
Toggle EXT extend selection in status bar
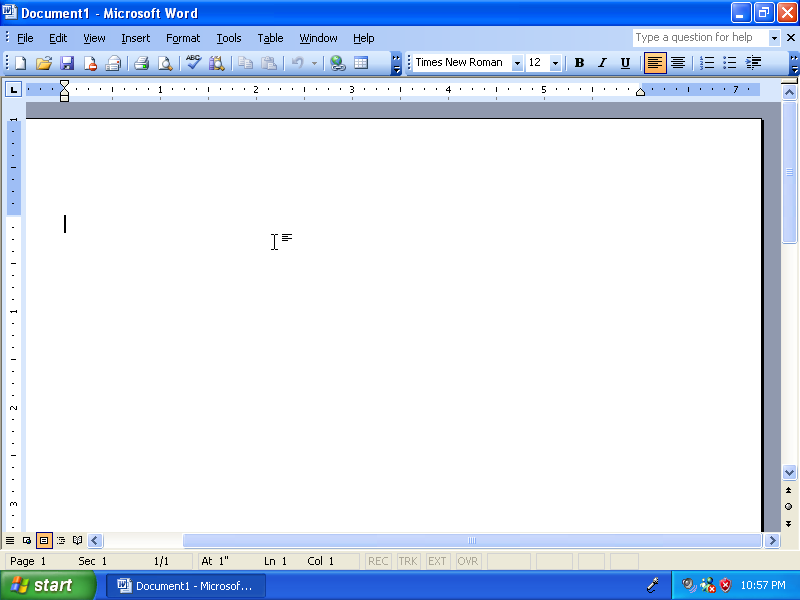(x=437, y=561)
